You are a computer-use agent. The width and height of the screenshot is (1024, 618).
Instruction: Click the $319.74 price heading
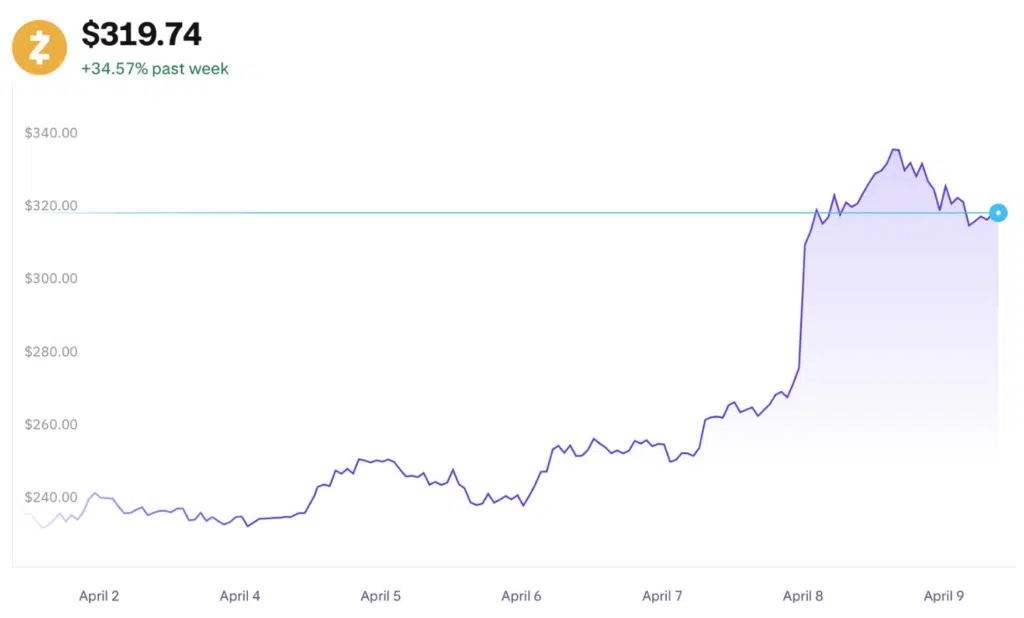(141, 35)
